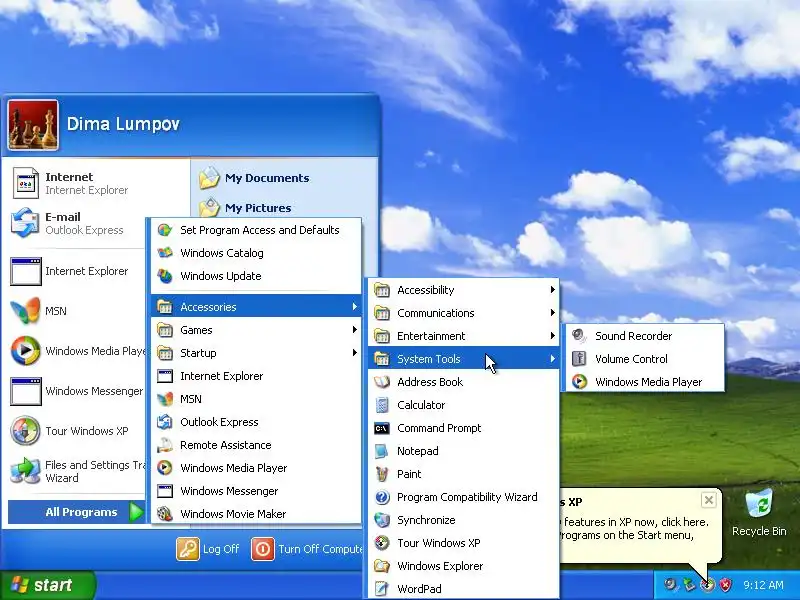Click the Start button
This screenshot has height=600, width=800.
click(48, 585)
